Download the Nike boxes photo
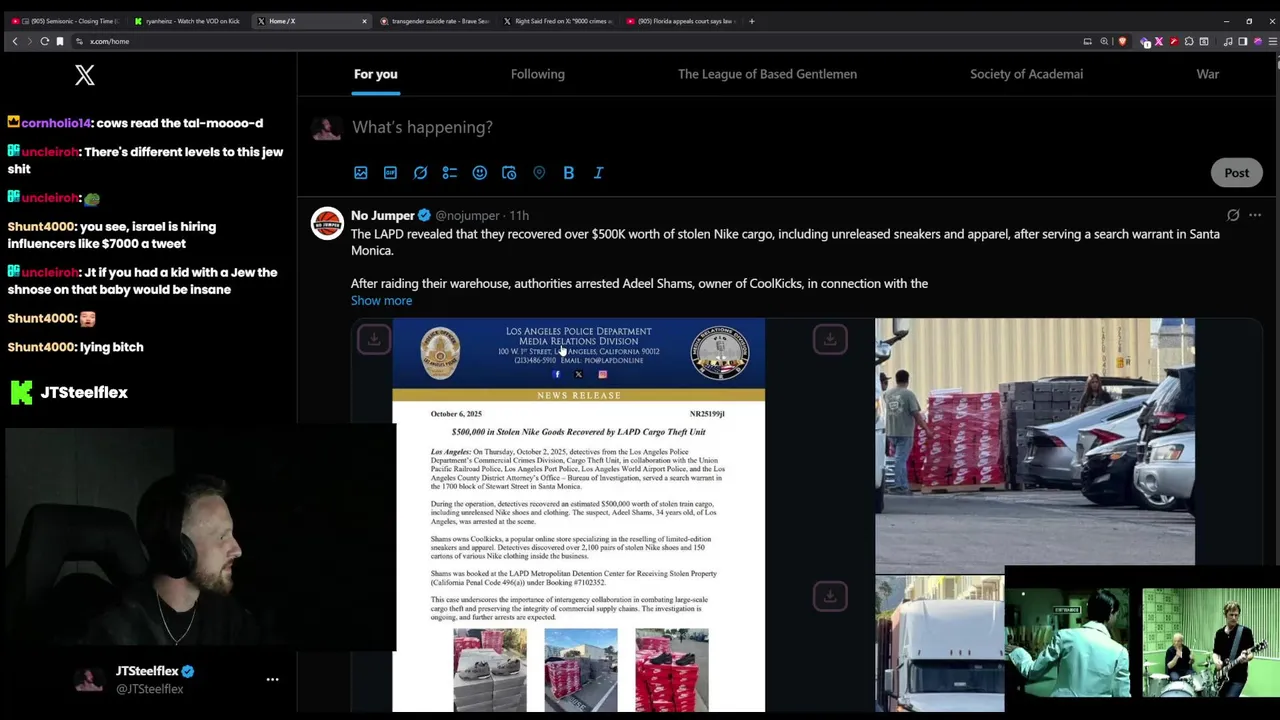This screenshot has height=720, width=1280. [830, 339]
